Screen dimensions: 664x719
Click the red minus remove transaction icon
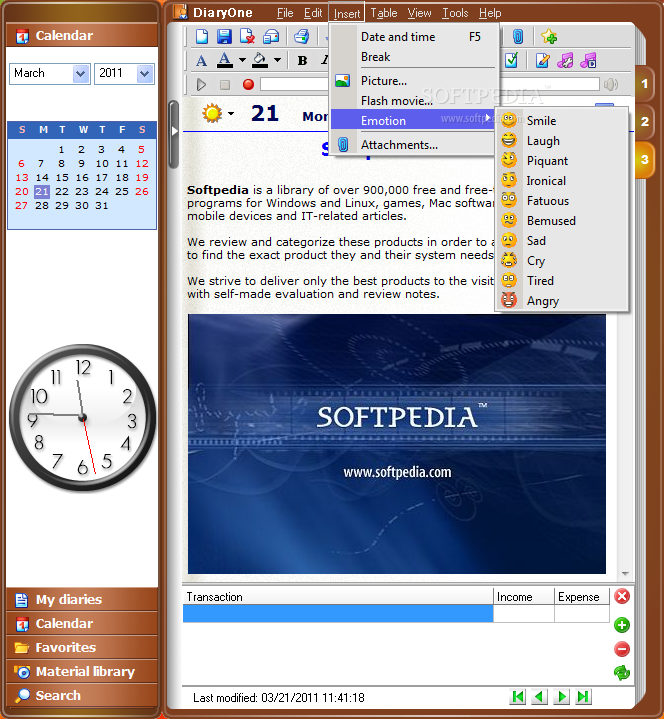622,649
